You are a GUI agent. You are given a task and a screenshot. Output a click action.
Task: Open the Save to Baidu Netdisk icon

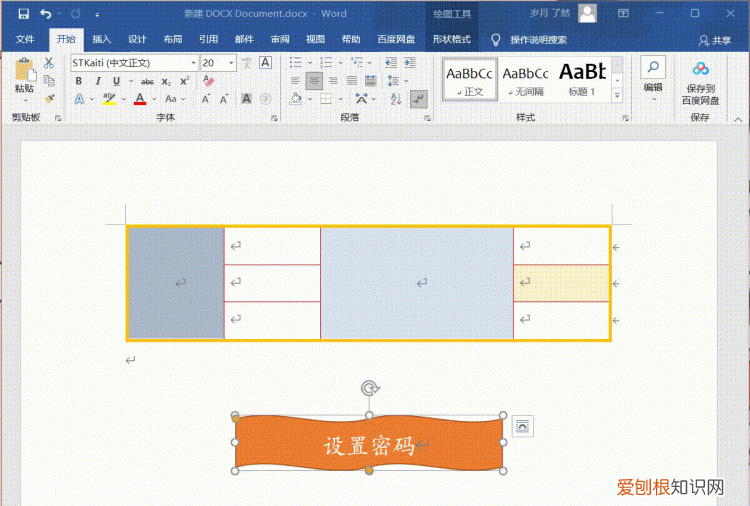tap(700, 70)
